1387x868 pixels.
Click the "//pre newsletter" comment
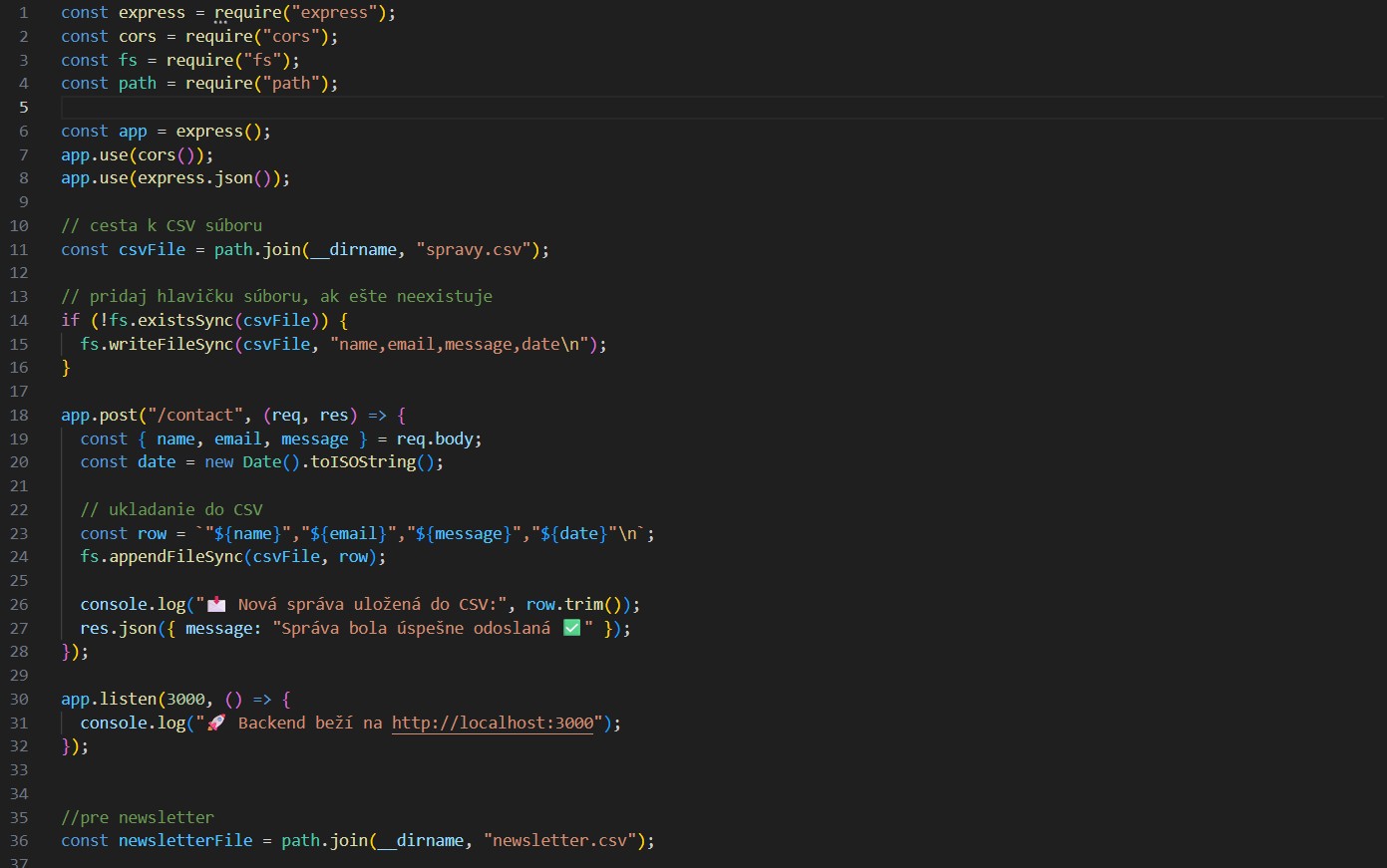click(x=138, y=818)
